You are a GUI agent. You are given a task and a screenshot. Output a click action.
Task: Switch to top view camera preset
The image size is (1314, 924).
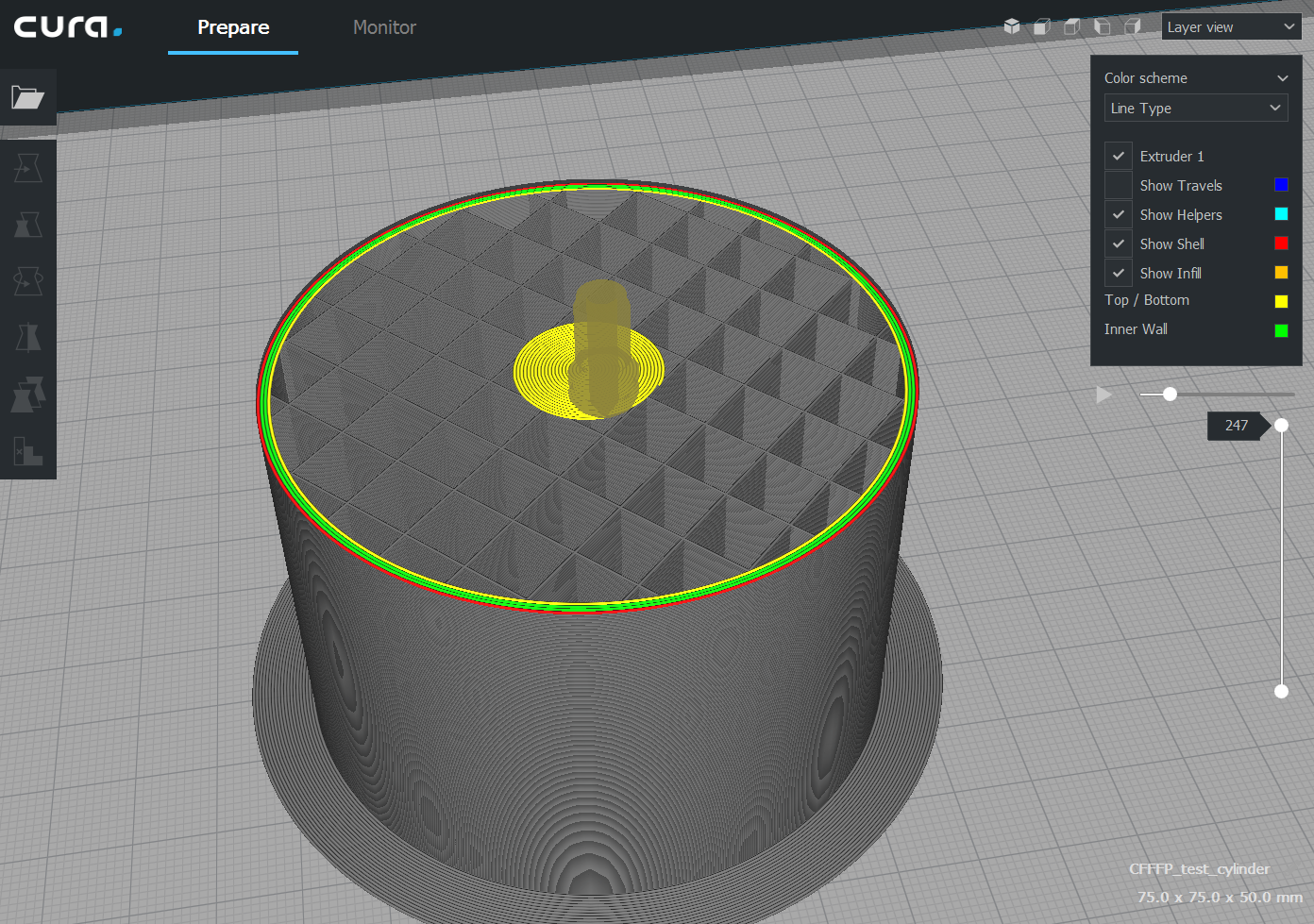click(x=1071, y=26)
